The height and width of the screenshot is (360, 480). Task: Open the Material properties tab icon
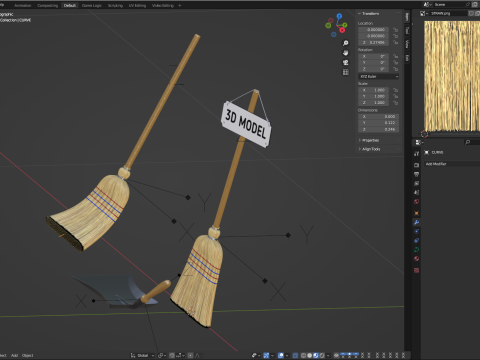tap(416, 259)
